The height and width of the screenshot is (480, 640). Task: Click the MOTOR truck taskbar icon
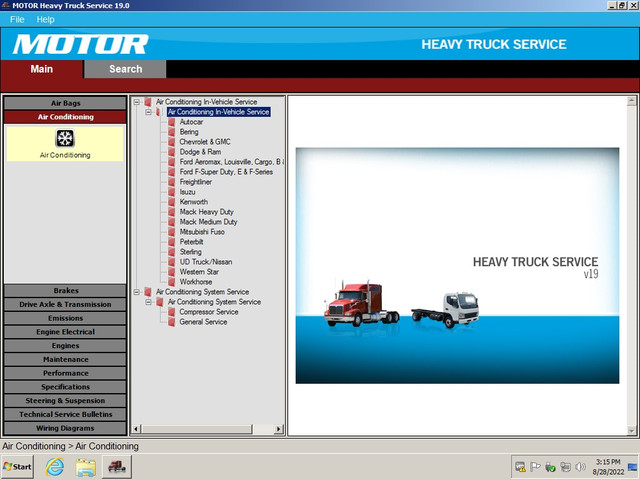click(x=117, y=467)
